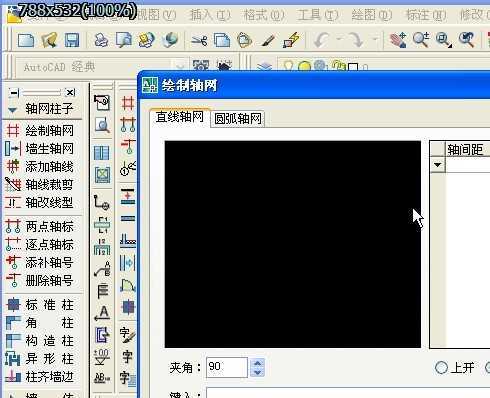Click the Open file icon in toolbar
The width and height of the screenshot is (490, 398).
[x=49, y=40]
